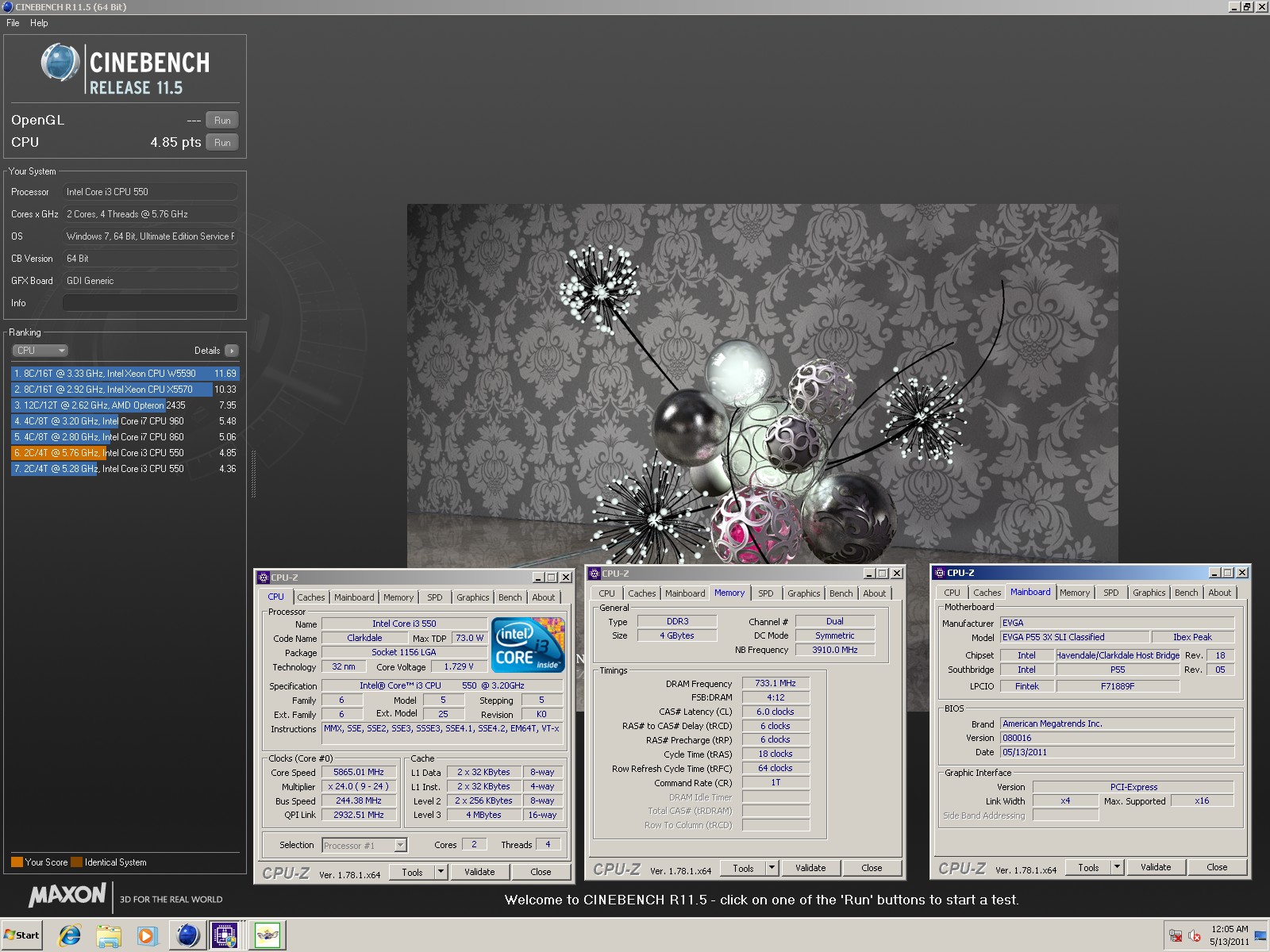
Task: Click the panel resize handle beside Ranking list
Action: (254, 474)
